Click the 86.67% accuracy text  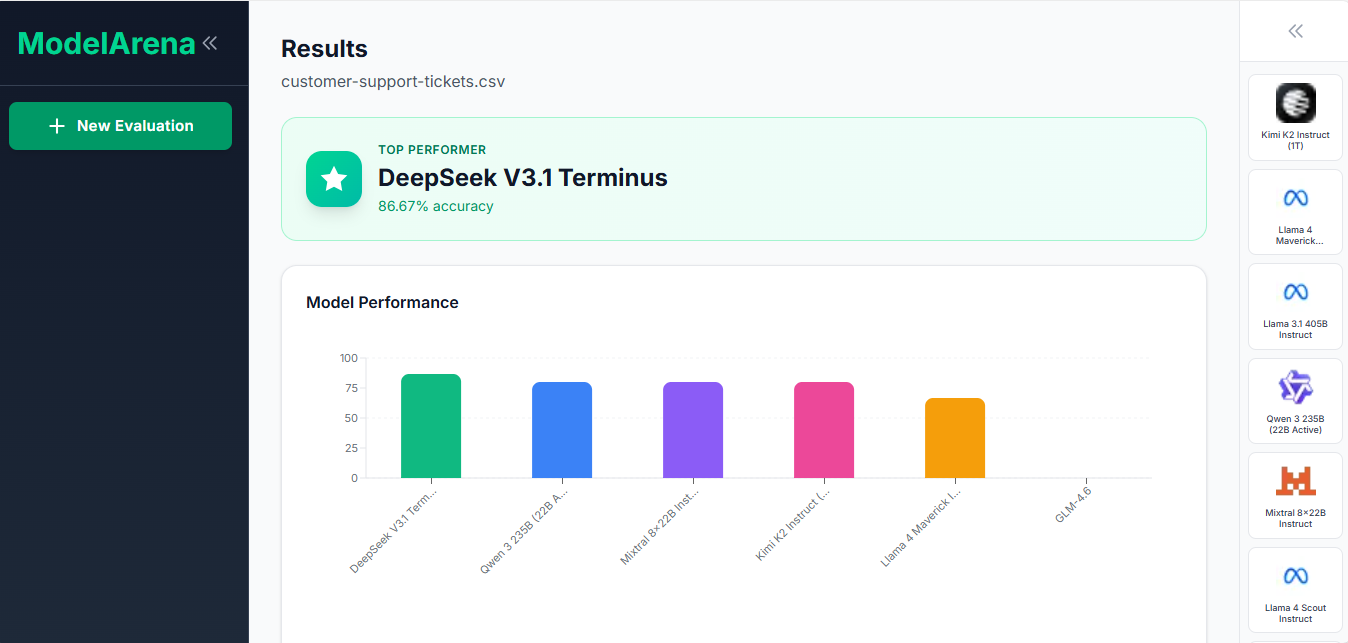point(436,206)
